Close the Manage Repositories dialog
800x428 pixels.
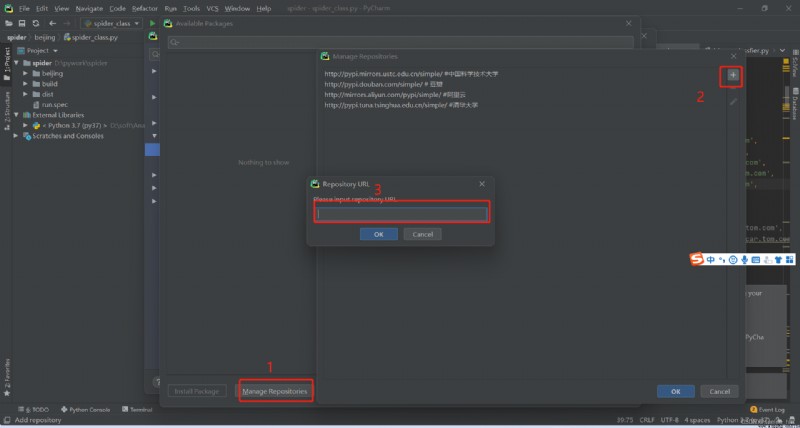click(x=734, y=56)
